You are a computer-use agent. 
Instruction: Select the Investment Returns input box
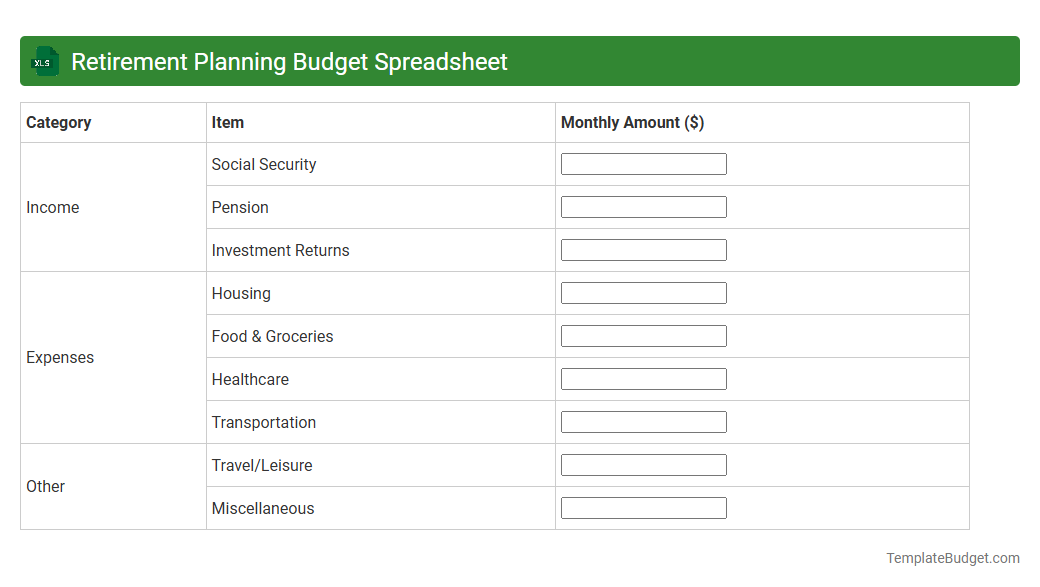click(x=643, y=249)
